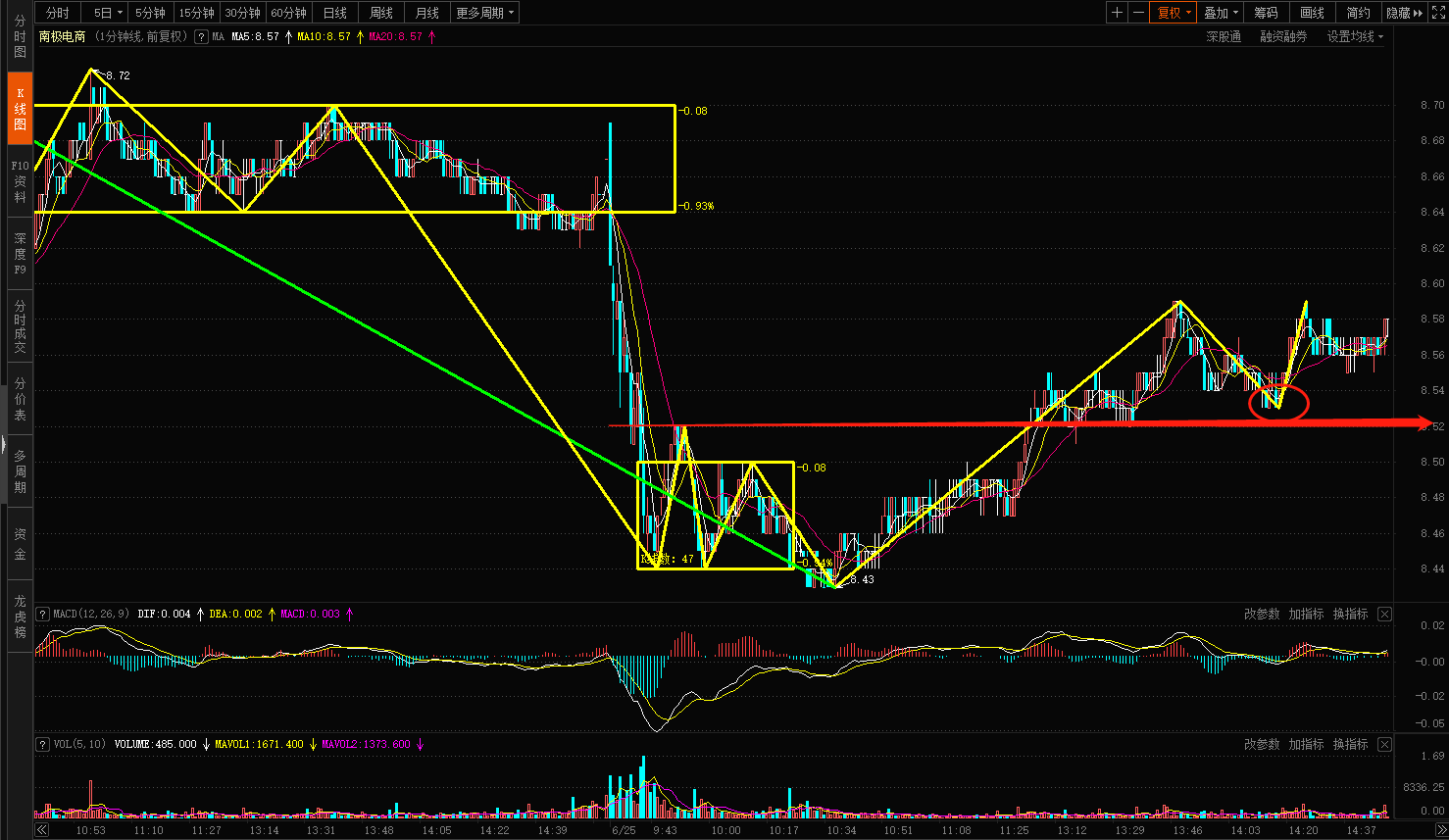
Task: Click 换指标 in the VOL panel
Action: coord(1350,744)
